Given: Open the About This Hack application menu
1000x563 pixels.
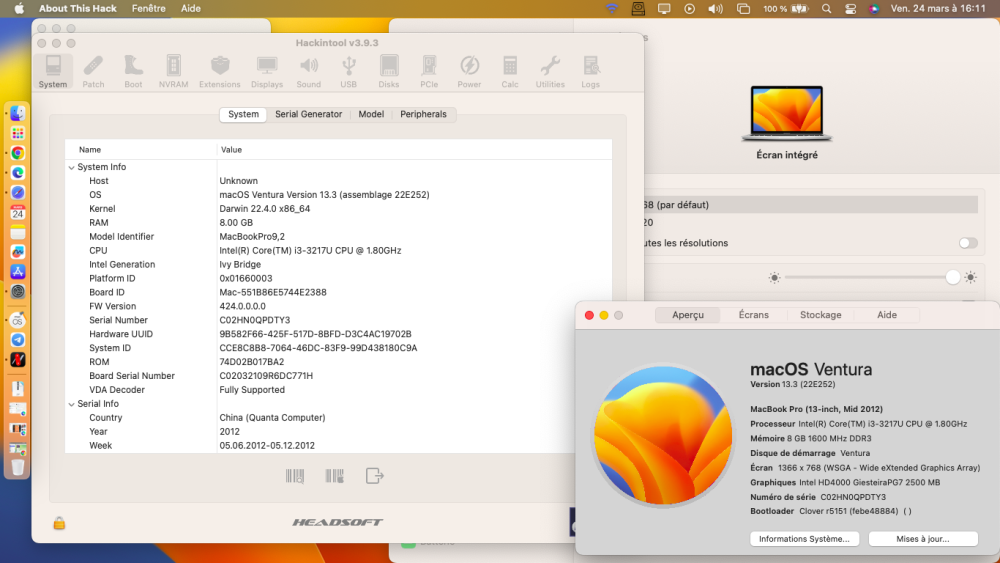Looking at the screenshot, I should (x=78, y=8).
